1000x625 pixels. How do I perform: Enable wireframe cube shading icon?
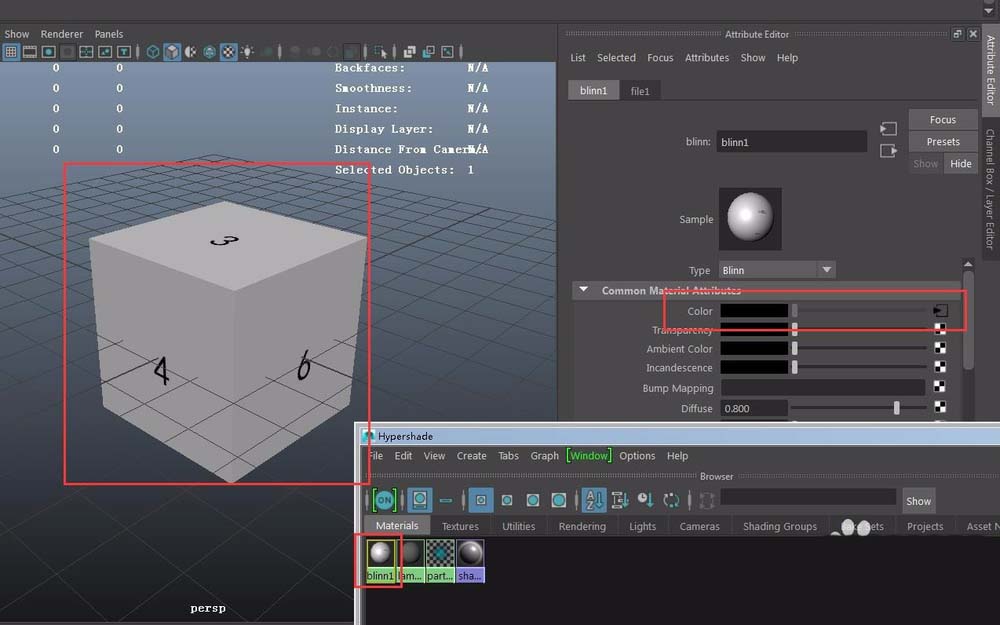(153, 52)
